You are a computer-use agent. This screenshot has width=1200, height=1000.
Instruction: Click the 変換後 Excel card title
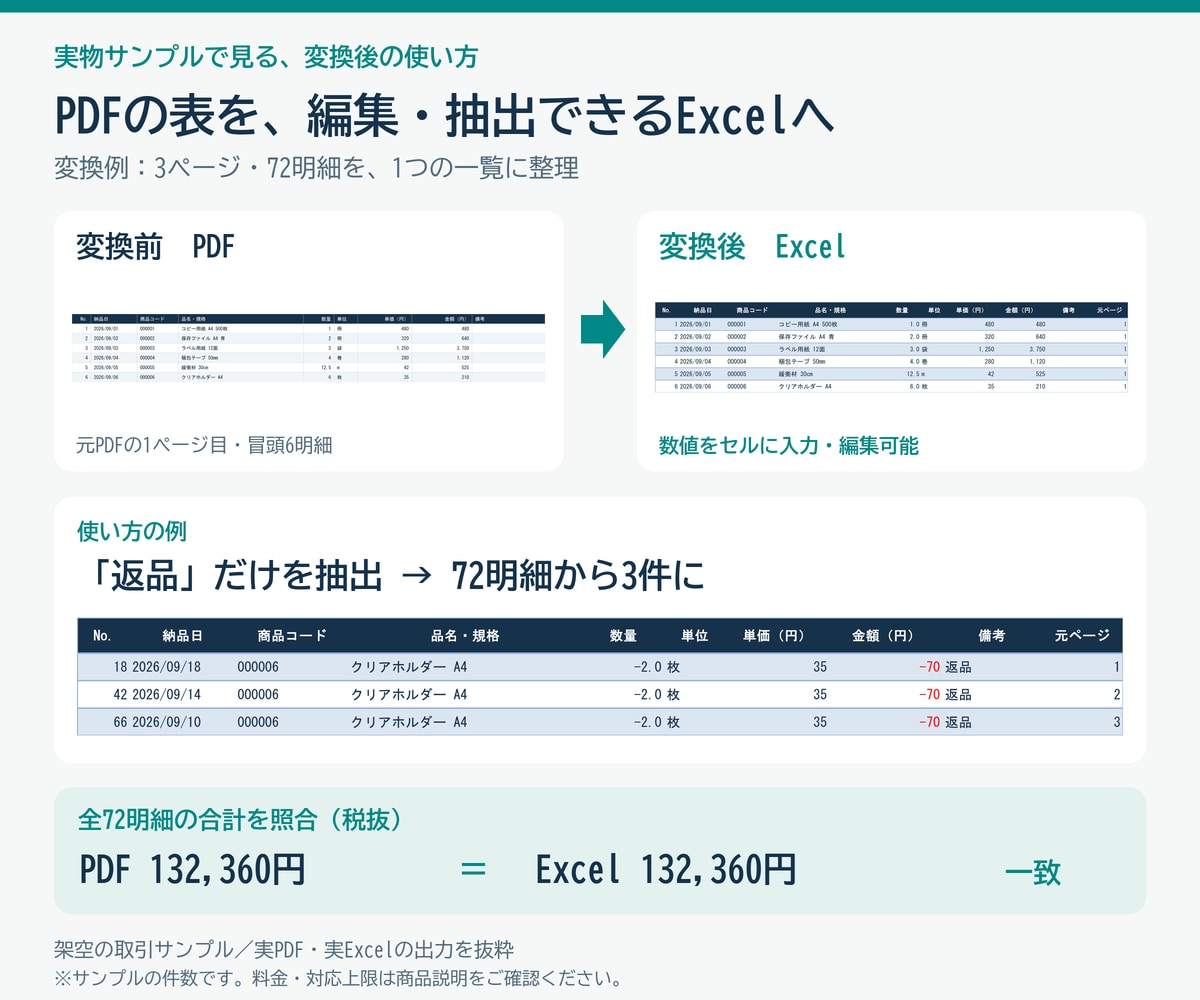(752, 246)
